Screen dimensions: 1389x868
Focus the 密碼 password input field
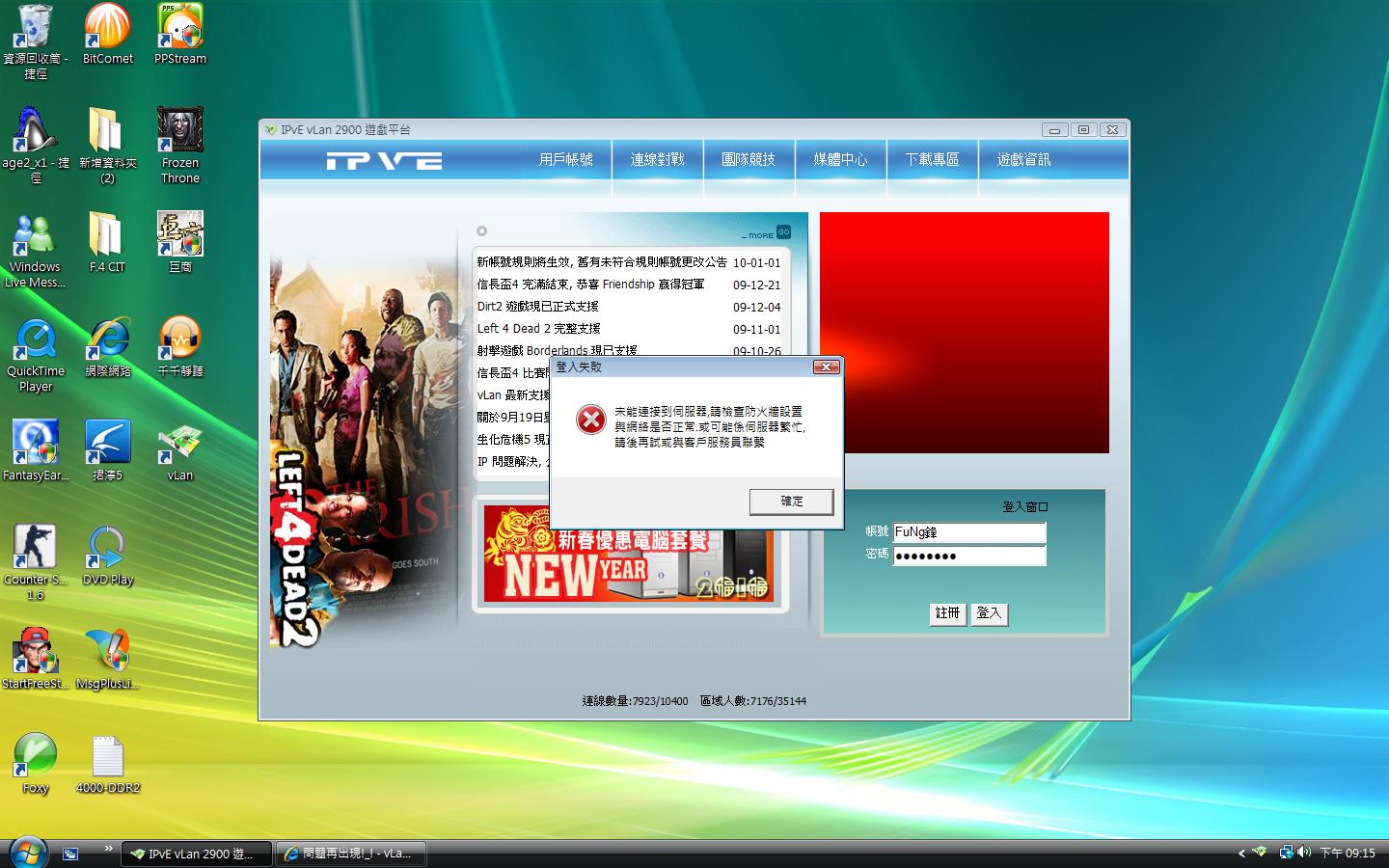pos(969,556)
